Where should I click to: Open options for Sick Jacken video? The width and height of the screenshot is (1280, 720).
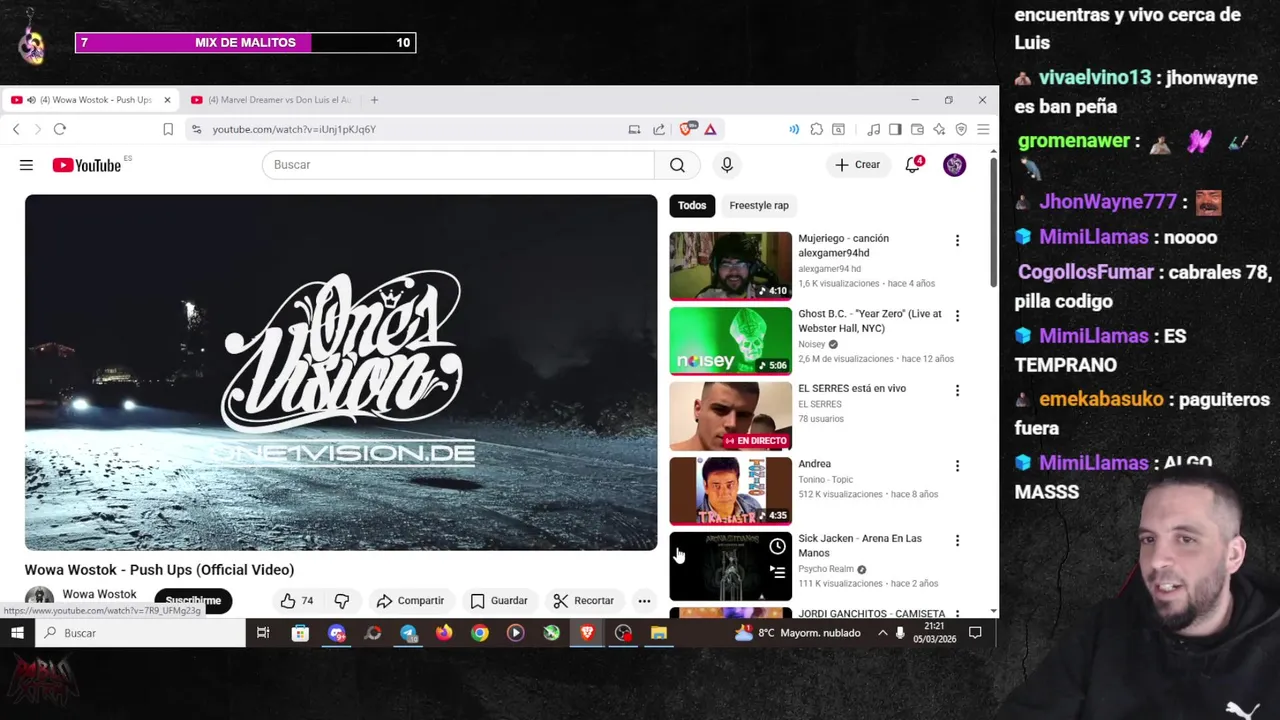pos(957,540)
